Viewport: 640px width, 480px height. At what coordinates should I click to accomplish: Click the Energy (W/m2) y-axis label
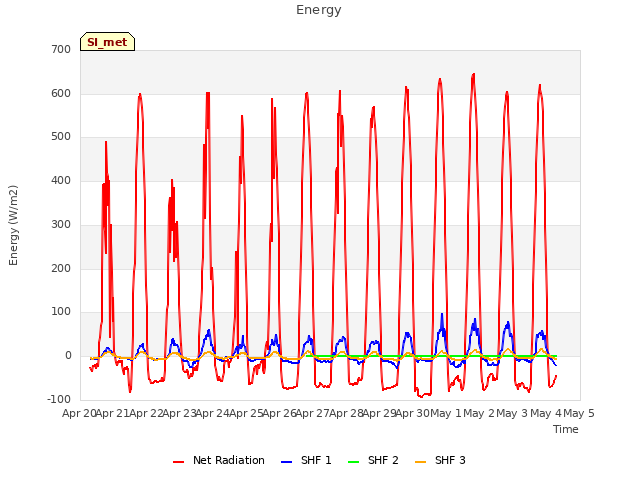coord(13,225)
